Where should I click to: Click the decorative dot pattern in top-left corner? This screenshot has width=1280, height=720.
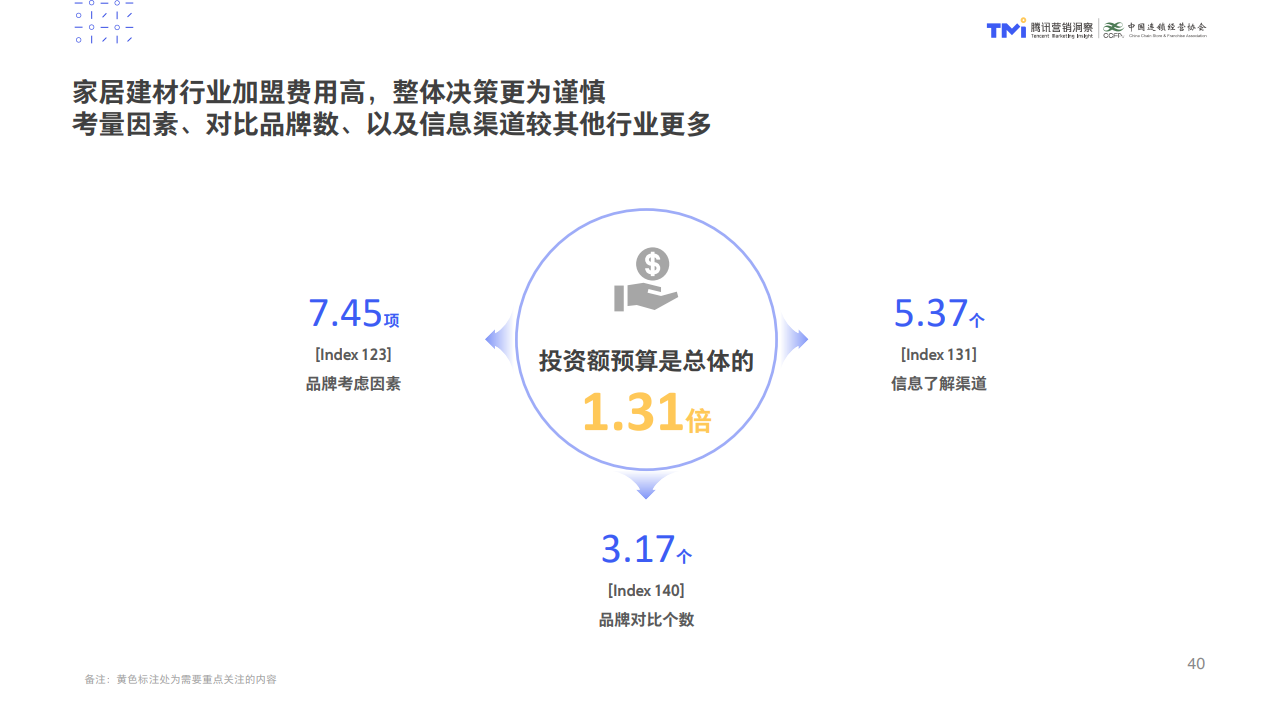(104, 22)
